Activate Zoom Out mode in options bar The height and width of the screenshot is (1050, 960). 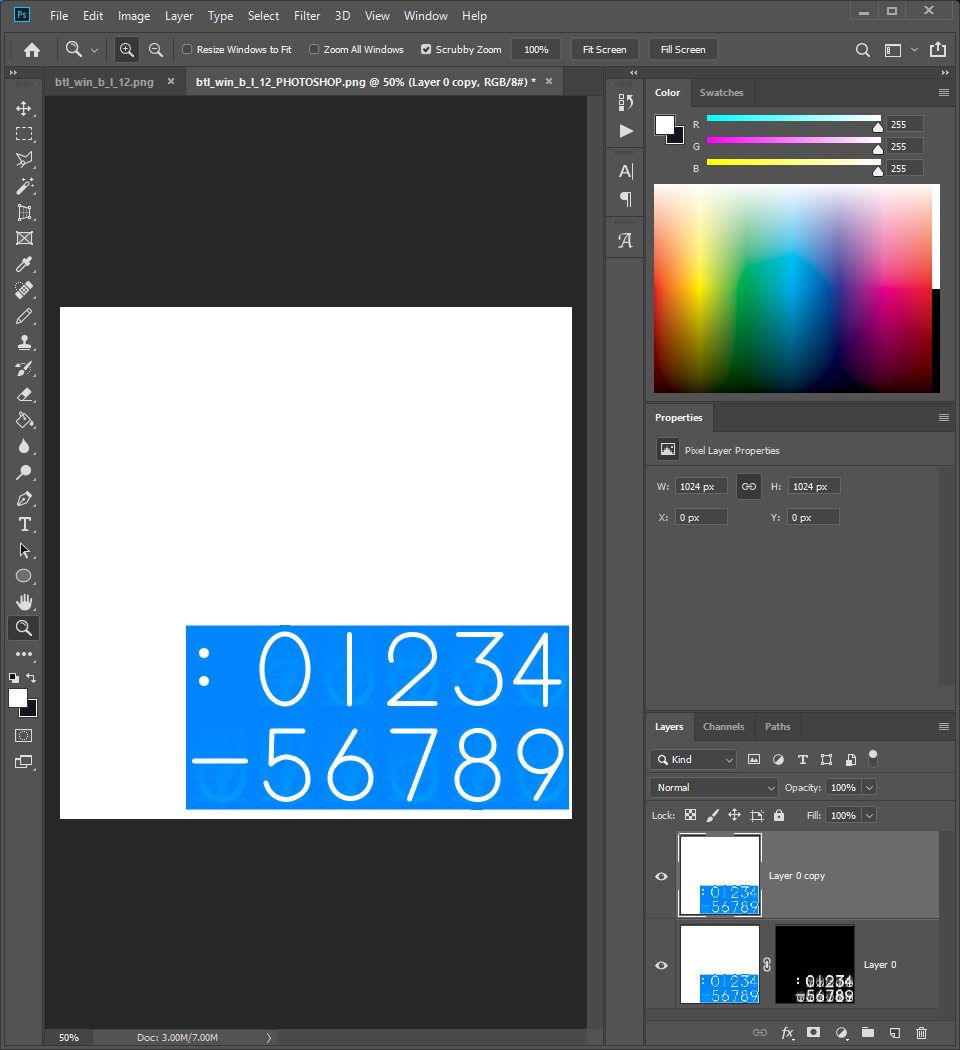click(155, 50)
